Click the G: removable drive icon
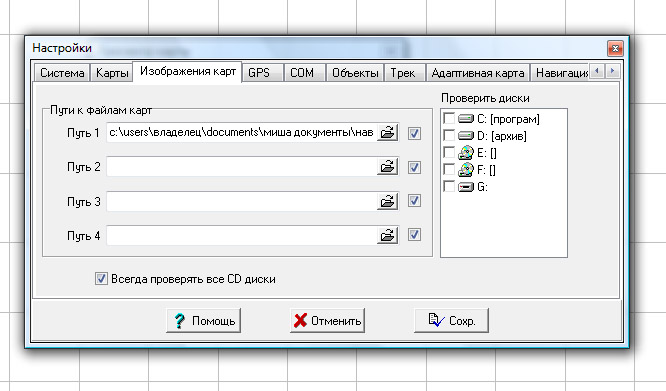The height and width of the screenshot is (391, 666). [x=466, y=187]
